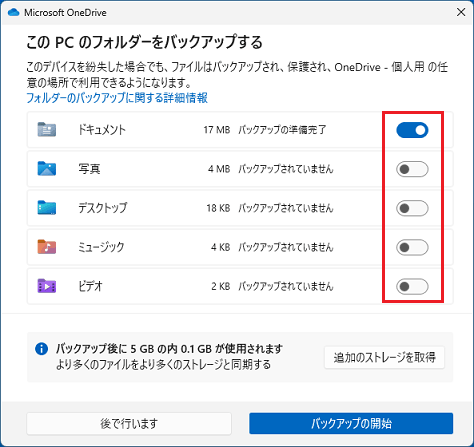The width and height of the screenshot is (474, 447).
Task: Close the Microsoft OneDrive dialog
Action: [461, 12]
